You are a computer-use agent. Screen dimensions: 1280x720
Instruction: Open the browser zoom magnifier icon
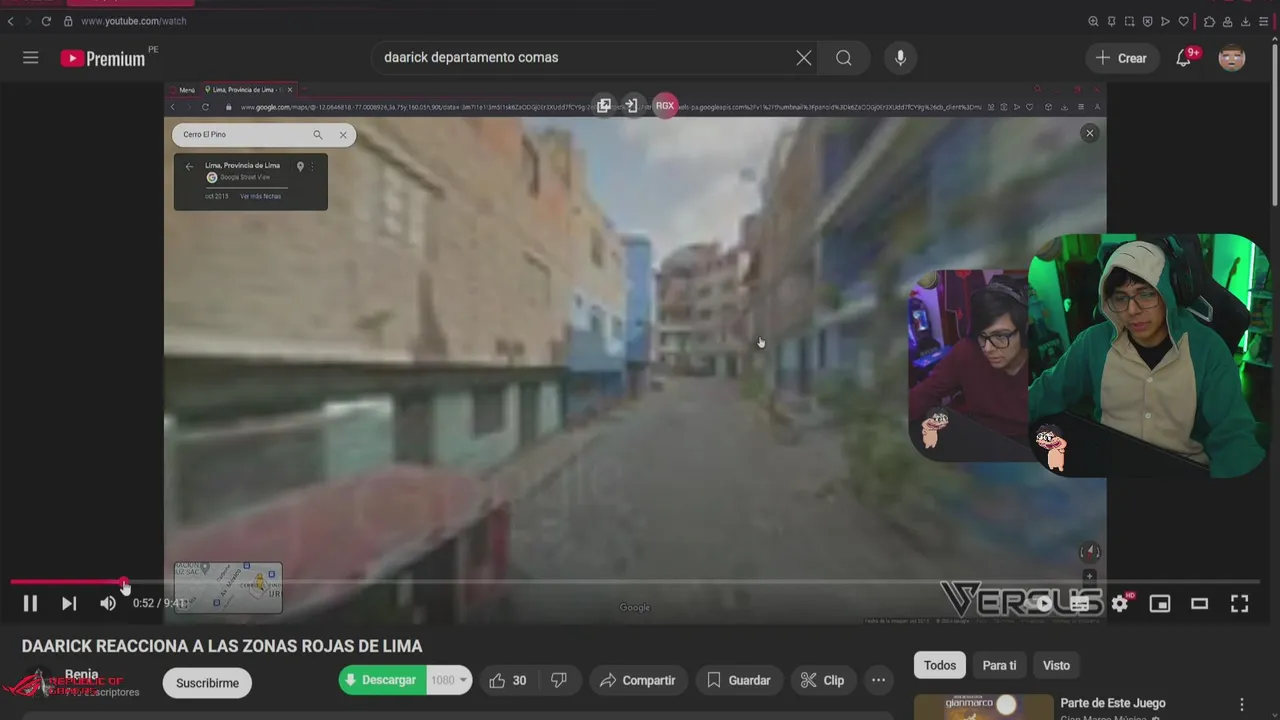(1093, 21)
